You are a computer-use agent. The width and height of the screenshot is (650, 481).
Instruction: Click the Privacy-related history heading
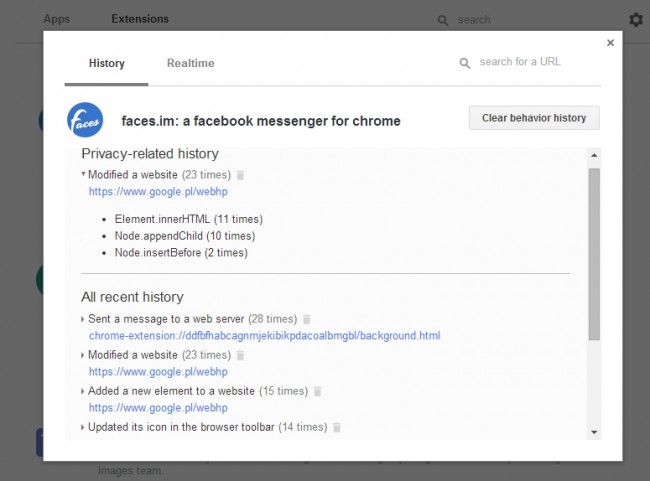(150, 154)
